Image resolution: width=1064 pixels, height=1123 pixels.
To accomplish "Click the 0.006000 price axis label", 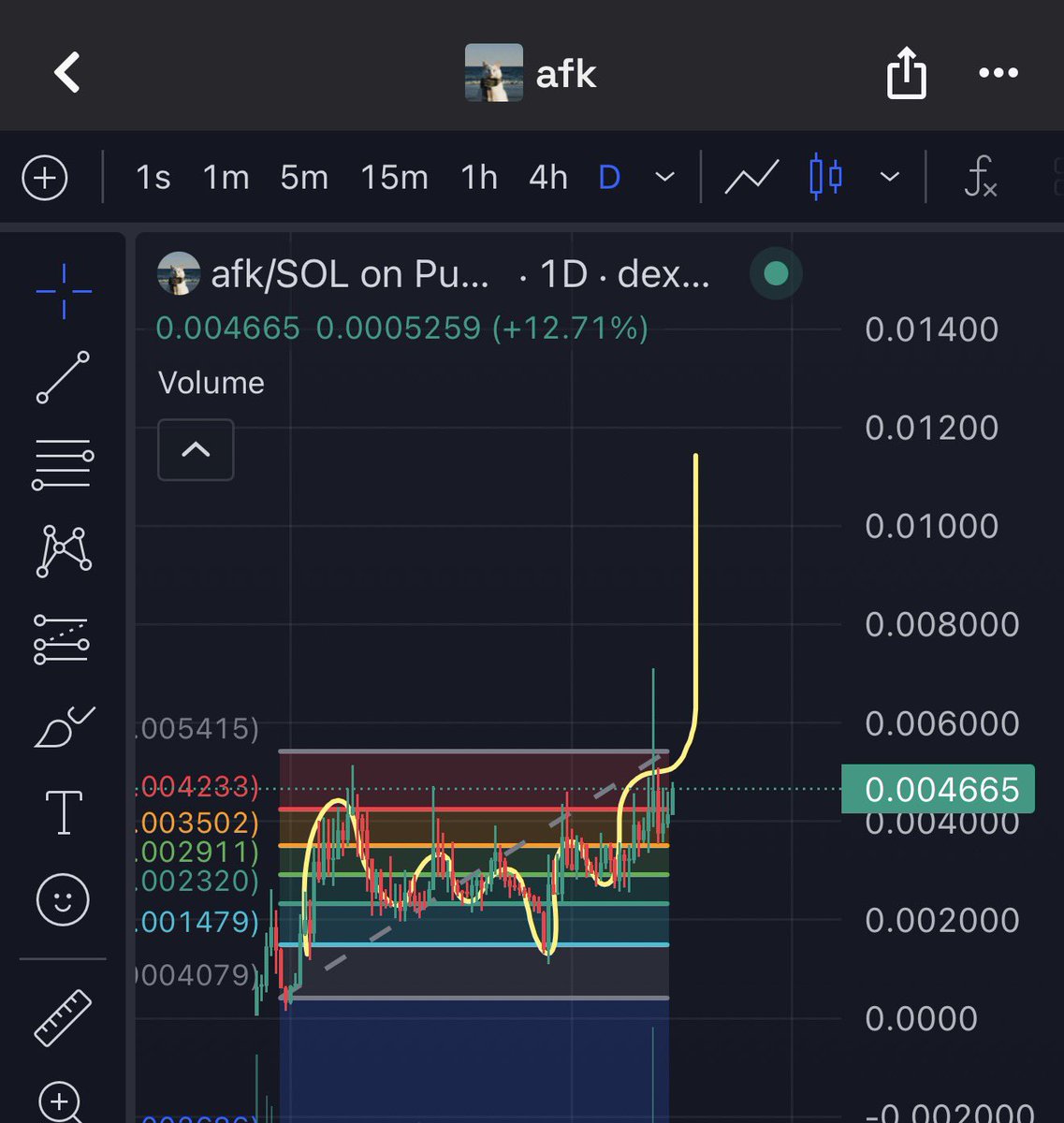I will tap(941, 723).
